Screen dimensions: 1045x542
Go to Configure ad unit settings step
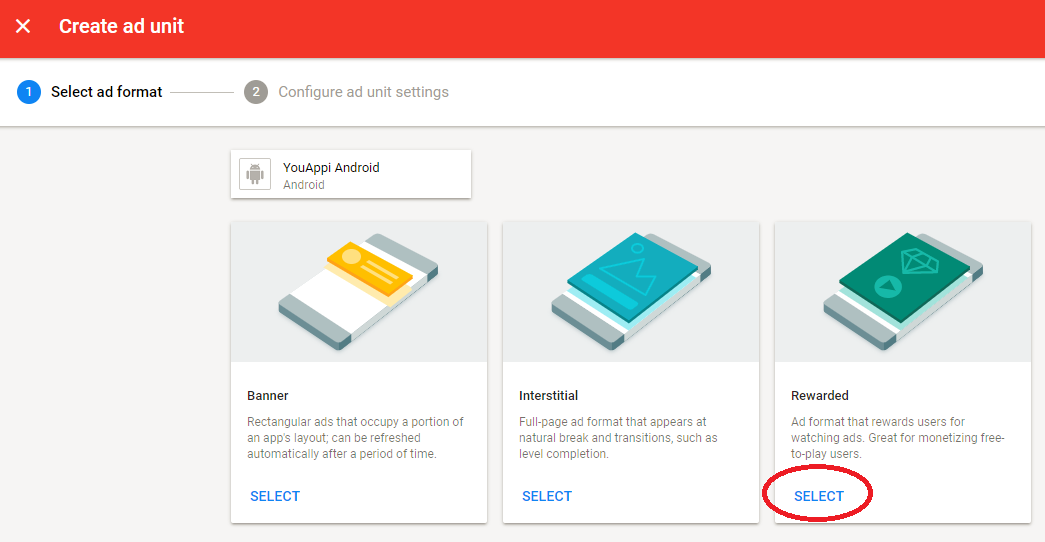pos(363,92)
